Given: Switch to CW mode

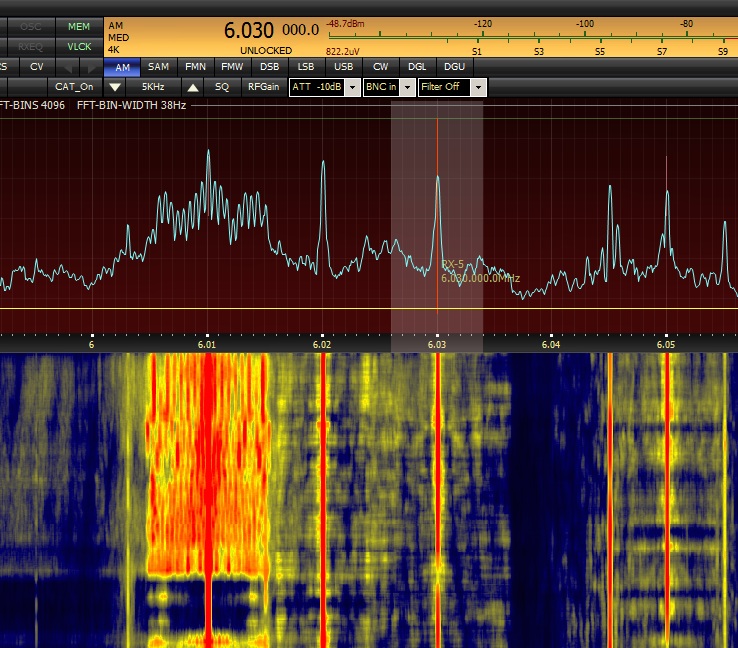Looking at the screenshot, I should 380,67.
